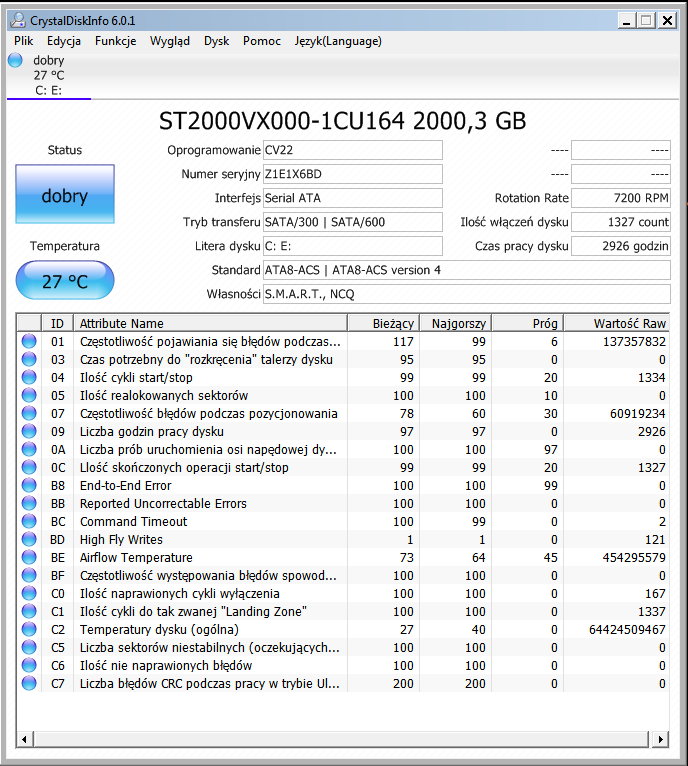Click raw value 137357832
Viewport: 688px width, 766px height.
click(x=634, y=341)
